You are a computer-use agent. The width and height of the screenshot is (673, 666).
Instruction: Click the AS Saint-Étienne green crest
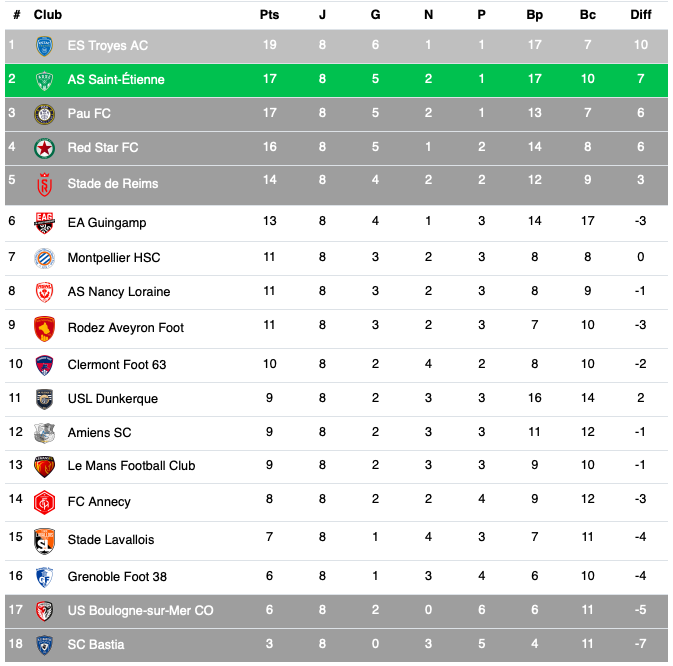click(x=44, y=80)
